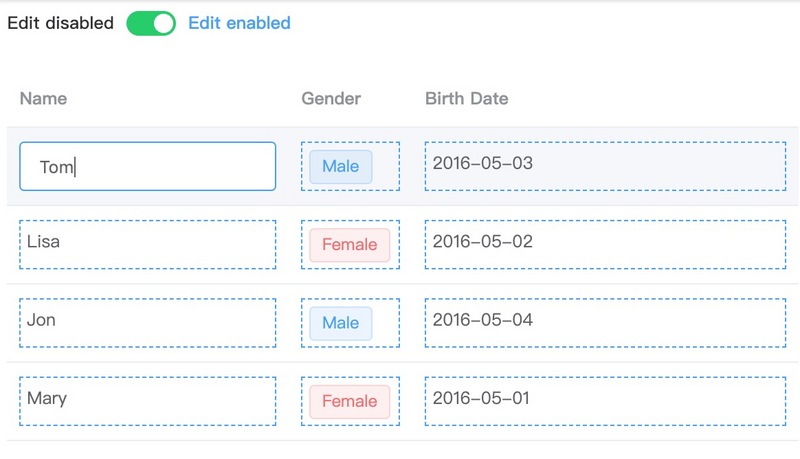Click the Edit disabled label
Image resolution: width=800 pixels, height=459 pixels.
tap(60, 23)
